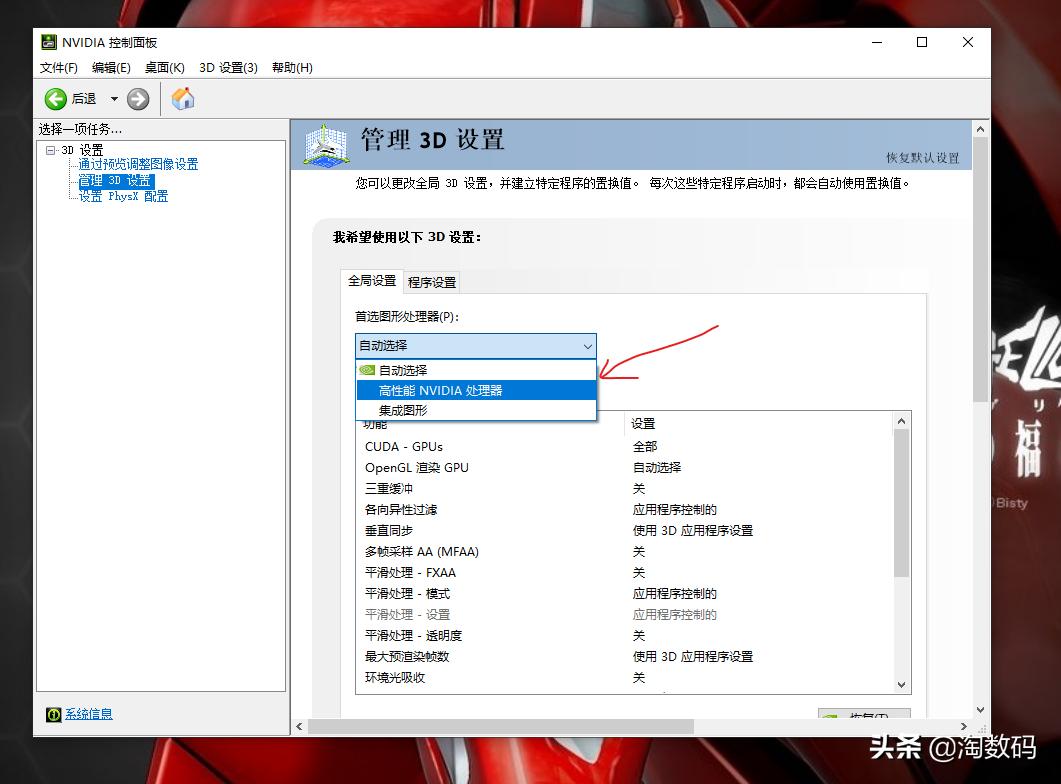Open the 3D 设置(3) menu
This screenshot has width=1061, height=784.
pyautogui.click(x=229, y=67)
